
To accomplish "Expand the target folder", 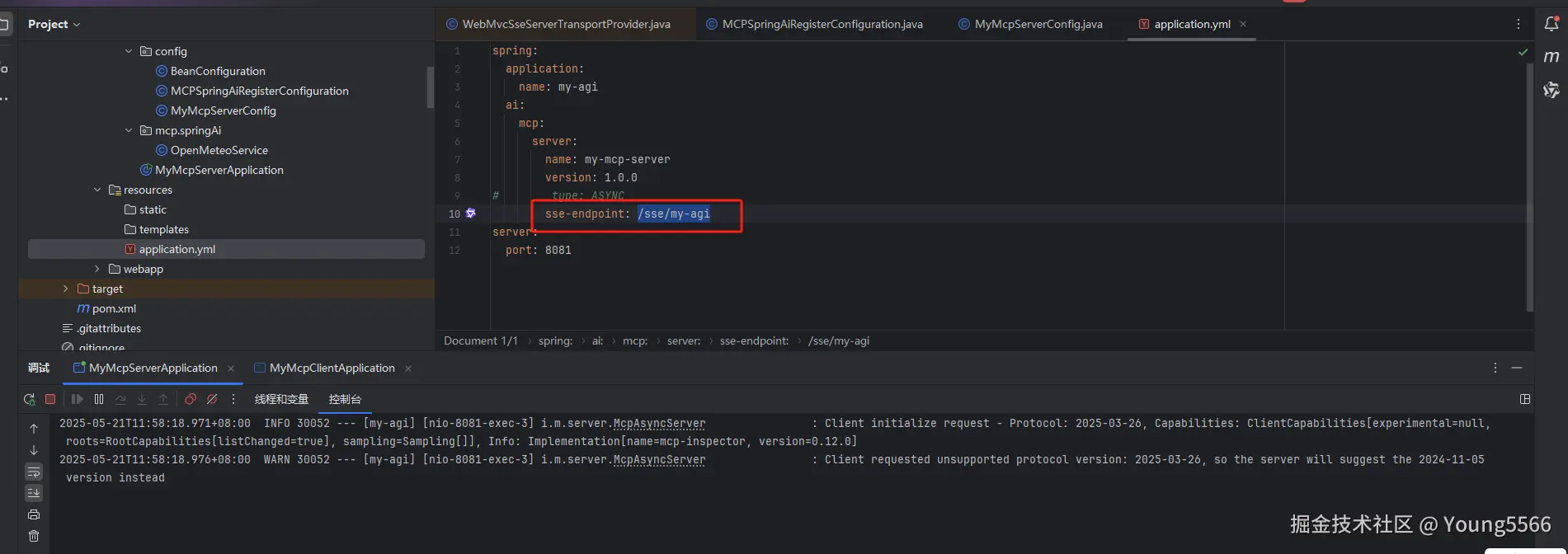I will 66,289.
